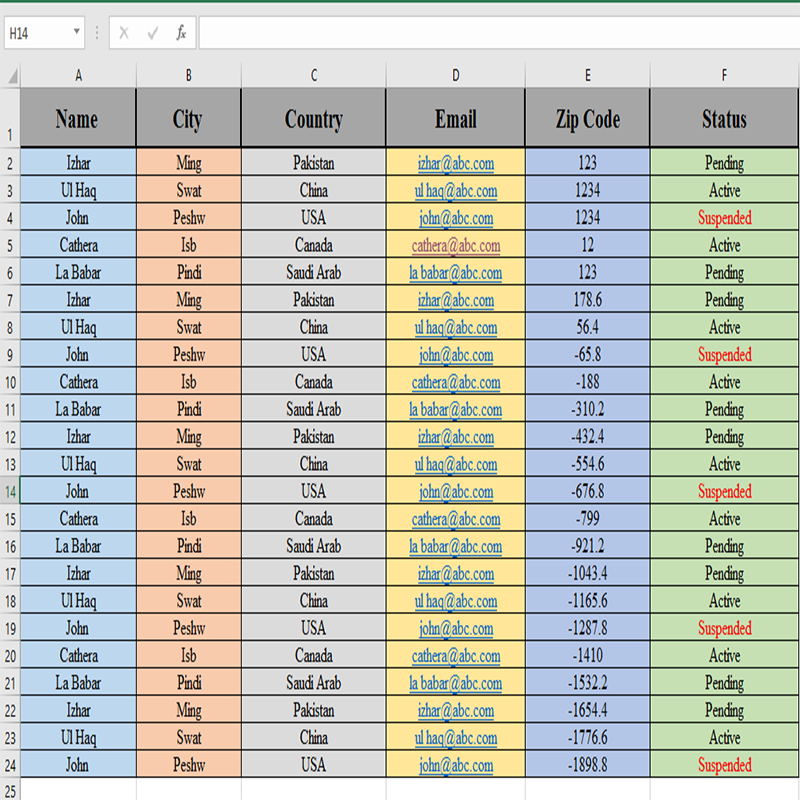Select the Zip Code cell containing -1410
The height and width of the screenshot is (800, 800).
[x=587, y=656]
